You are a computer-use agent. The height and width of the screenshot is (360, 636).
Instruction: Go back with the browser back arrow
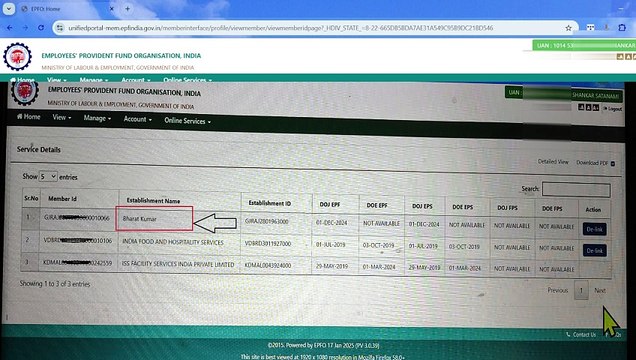(9, 28)
